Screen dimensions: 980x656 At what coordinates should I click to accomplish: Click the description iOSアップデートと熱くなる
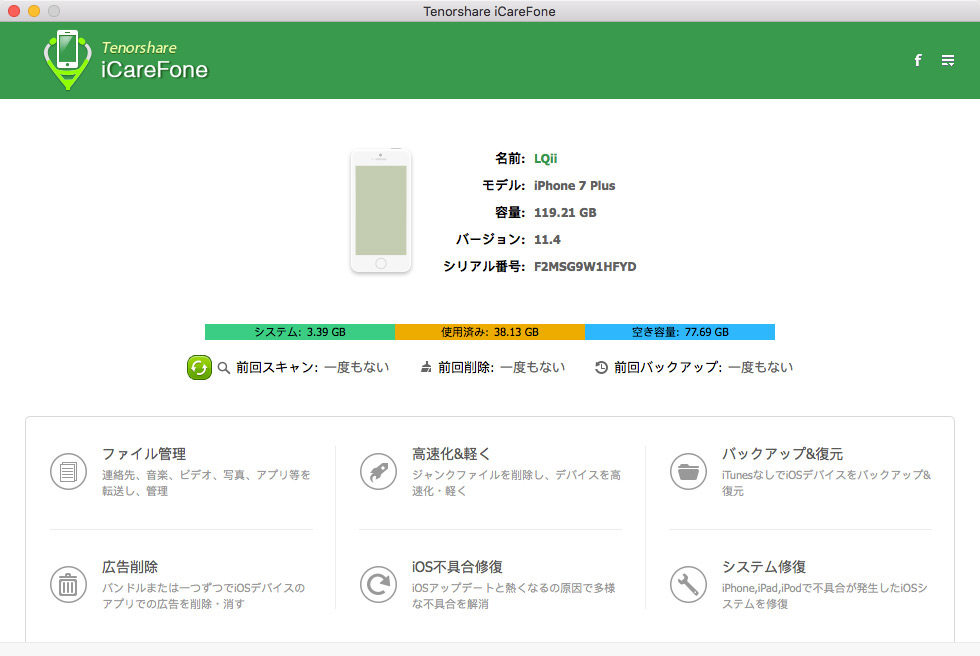514,596
